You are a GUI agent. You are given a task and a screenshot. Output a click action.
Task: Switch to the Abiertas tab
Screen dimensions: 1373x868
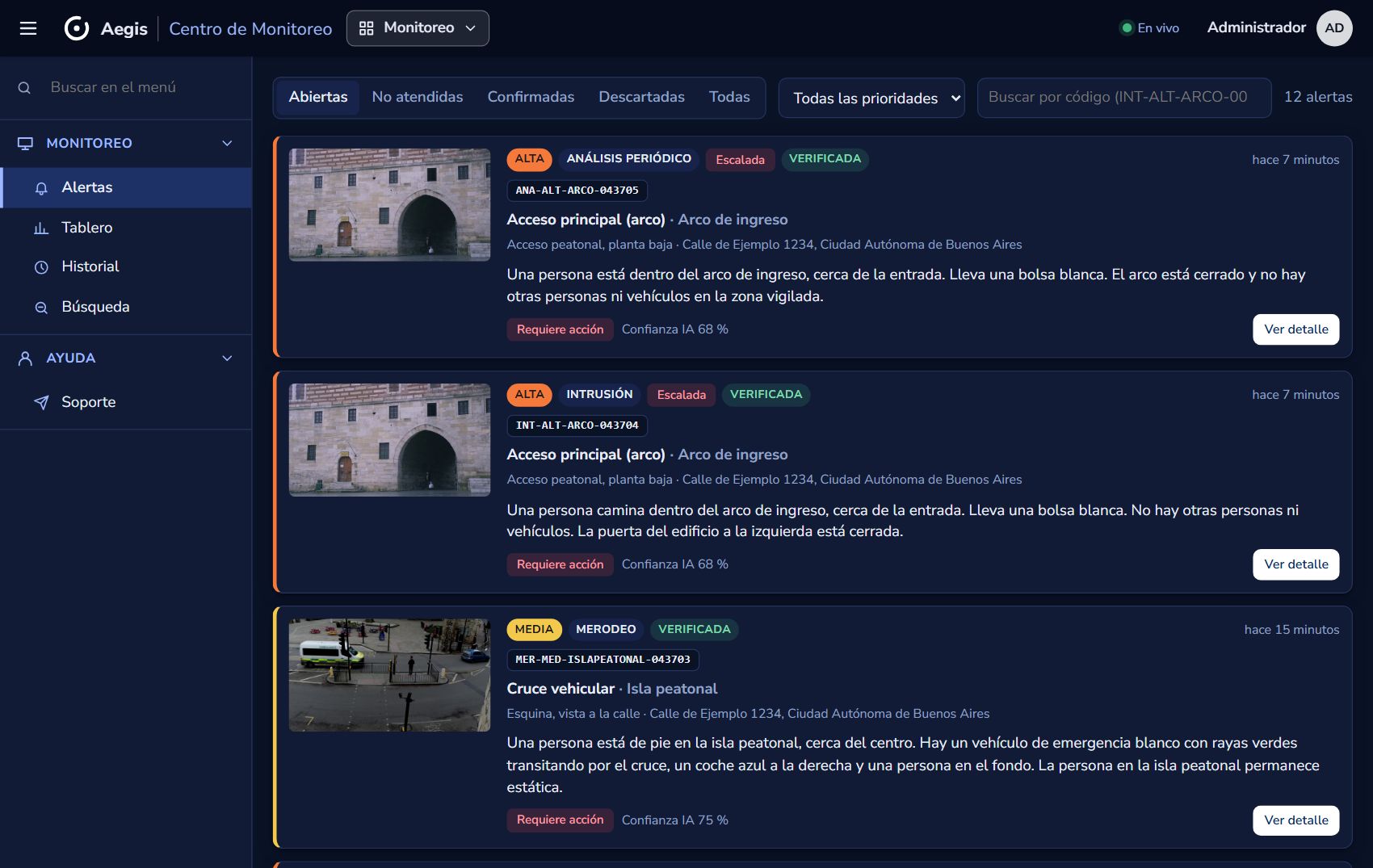tap(318, 97)
